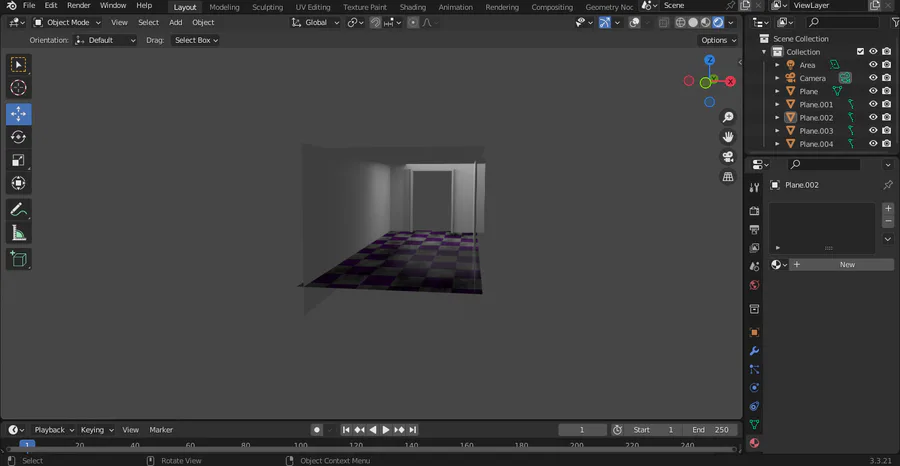Open the World properties tab
Screen dimensions: 900x466
[754, 285]
